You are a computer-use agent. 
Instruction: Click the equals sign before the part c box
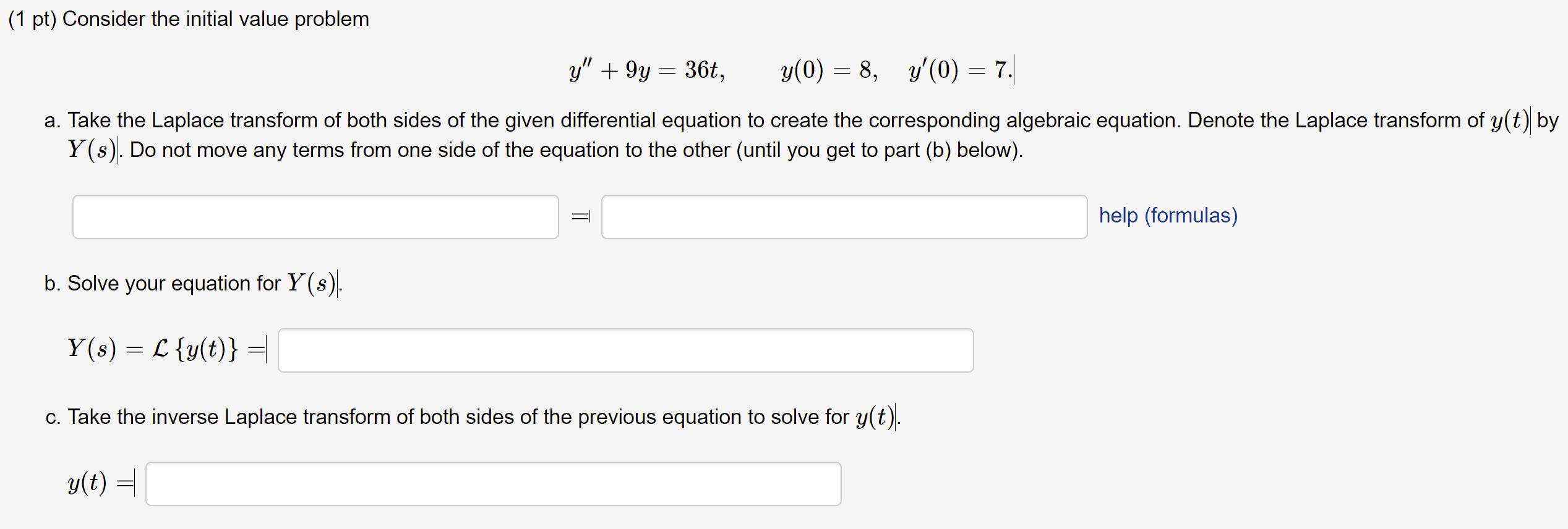tap(126, 483)
